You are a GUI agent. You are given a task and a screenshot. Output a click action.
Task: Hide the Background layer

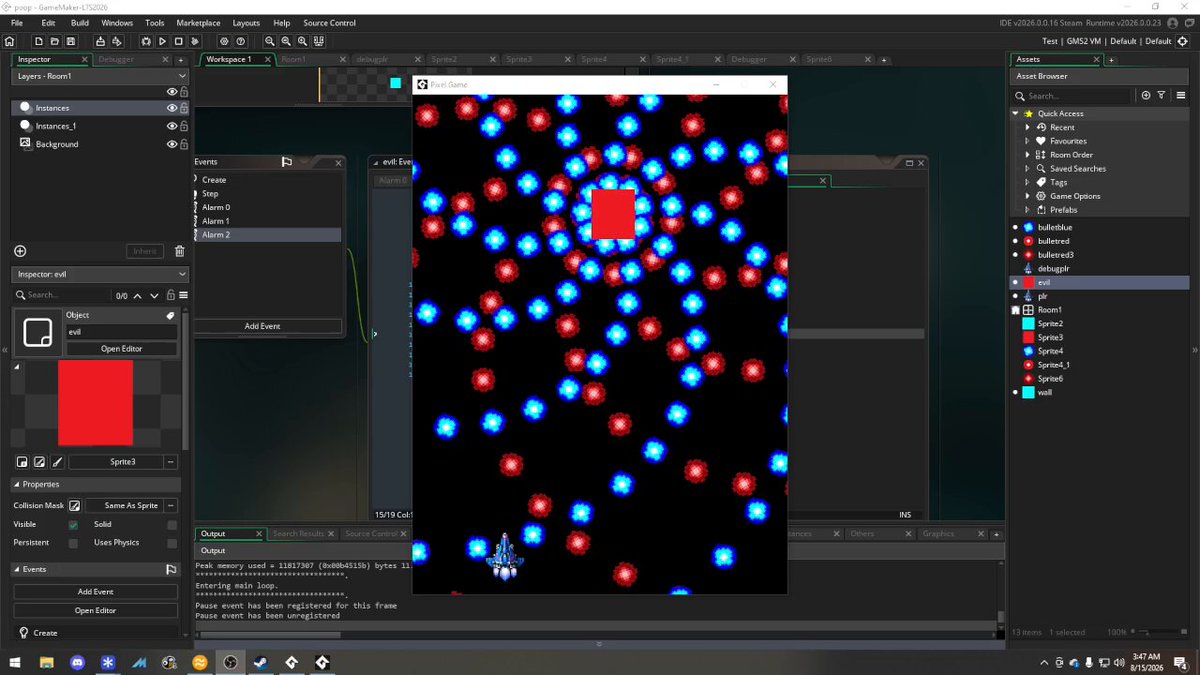172,144
